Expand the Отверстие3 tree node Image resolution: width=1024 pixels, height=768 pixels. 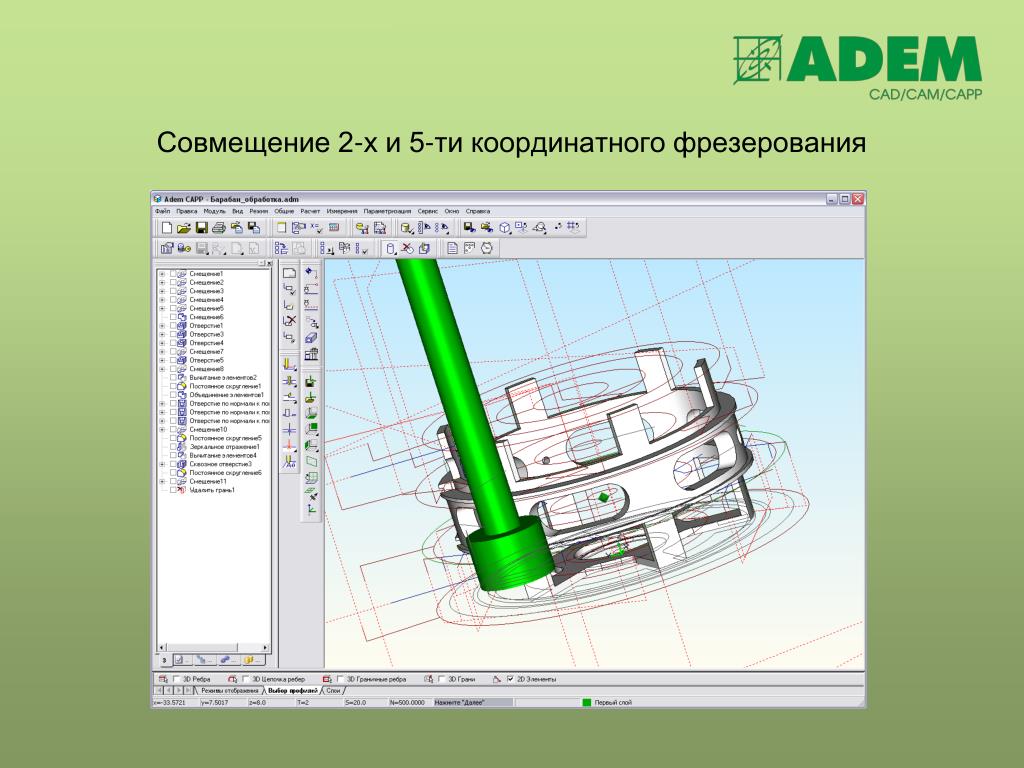(162, 334)
